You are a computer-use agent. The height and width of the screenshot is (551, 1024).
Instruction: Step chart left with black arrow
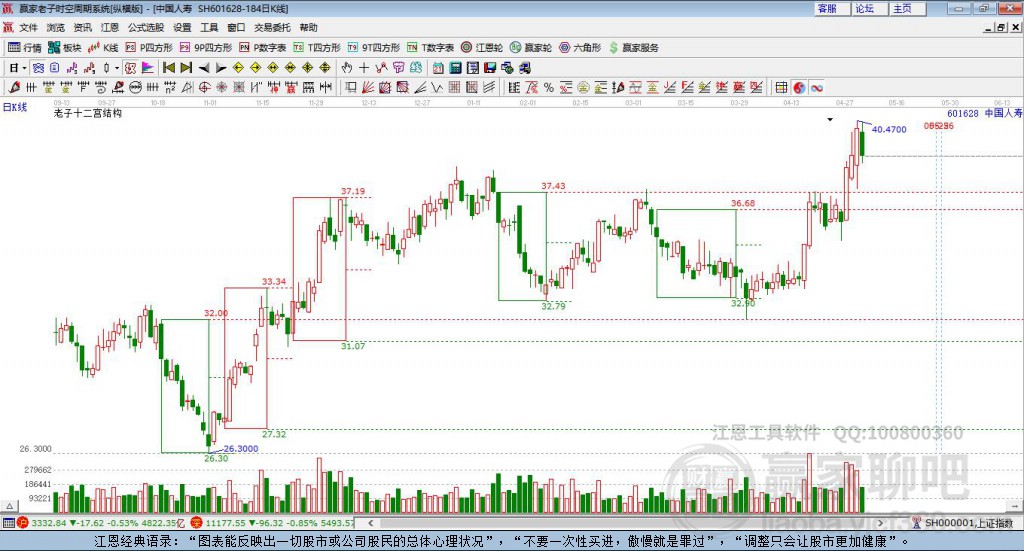click(x=204, y=68)
